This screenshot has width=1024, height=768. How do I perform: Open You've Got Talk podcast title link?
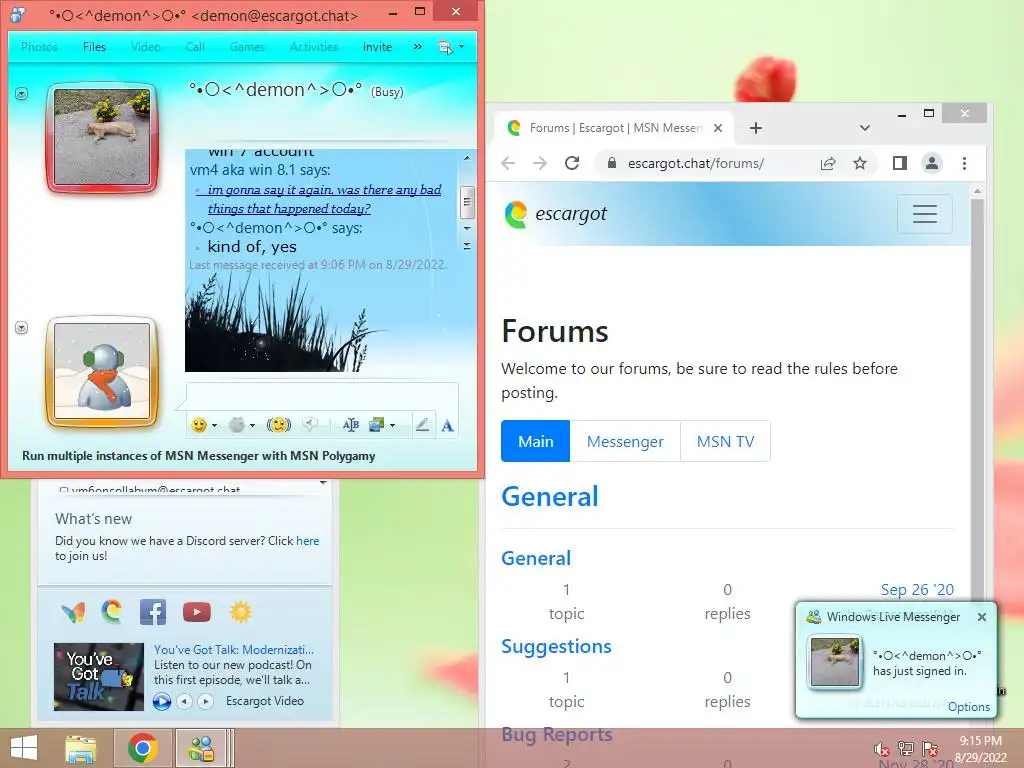[234, 650]
